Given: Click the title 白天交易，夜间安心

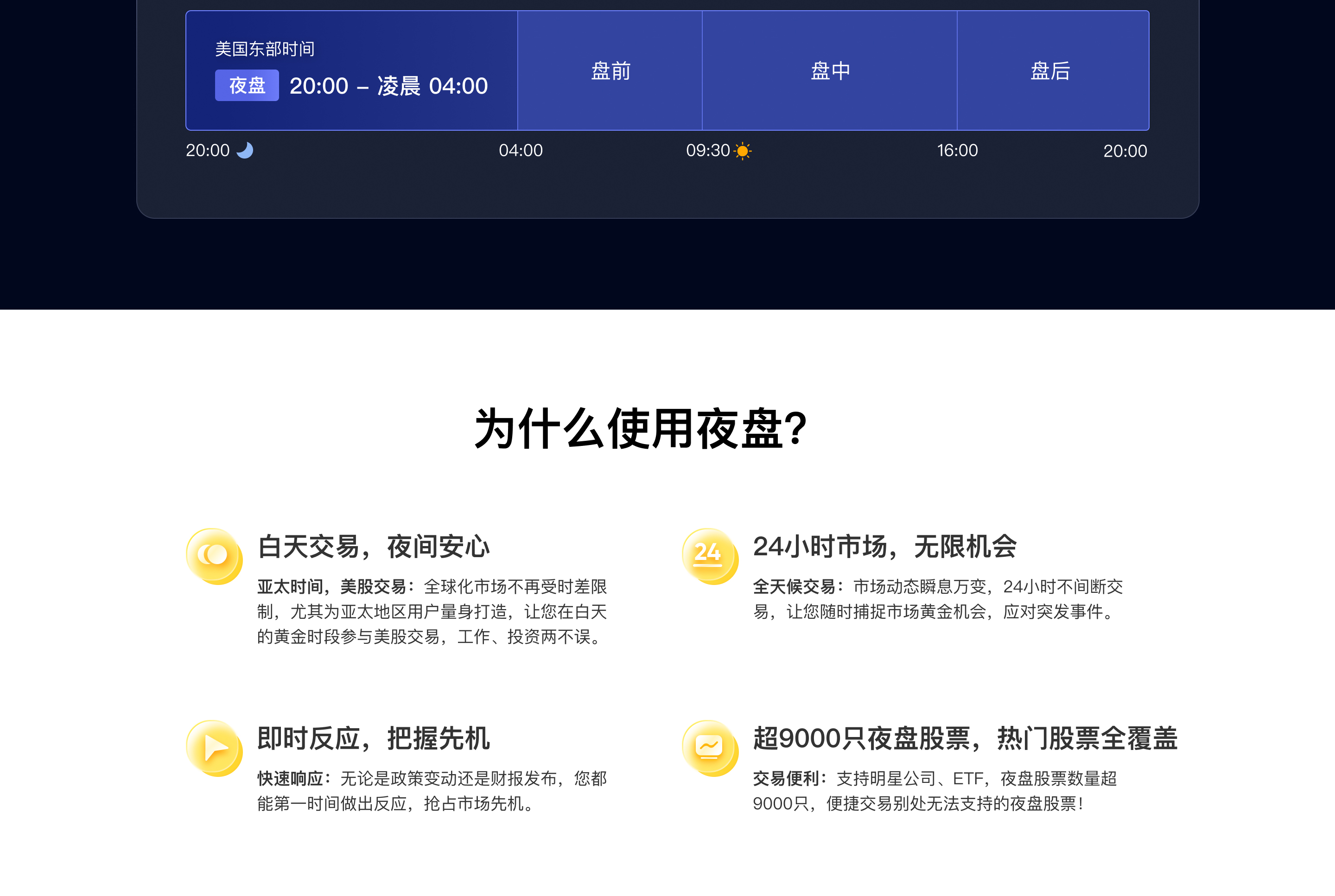Looking at the screenshot, I should (x=373, y=546).
